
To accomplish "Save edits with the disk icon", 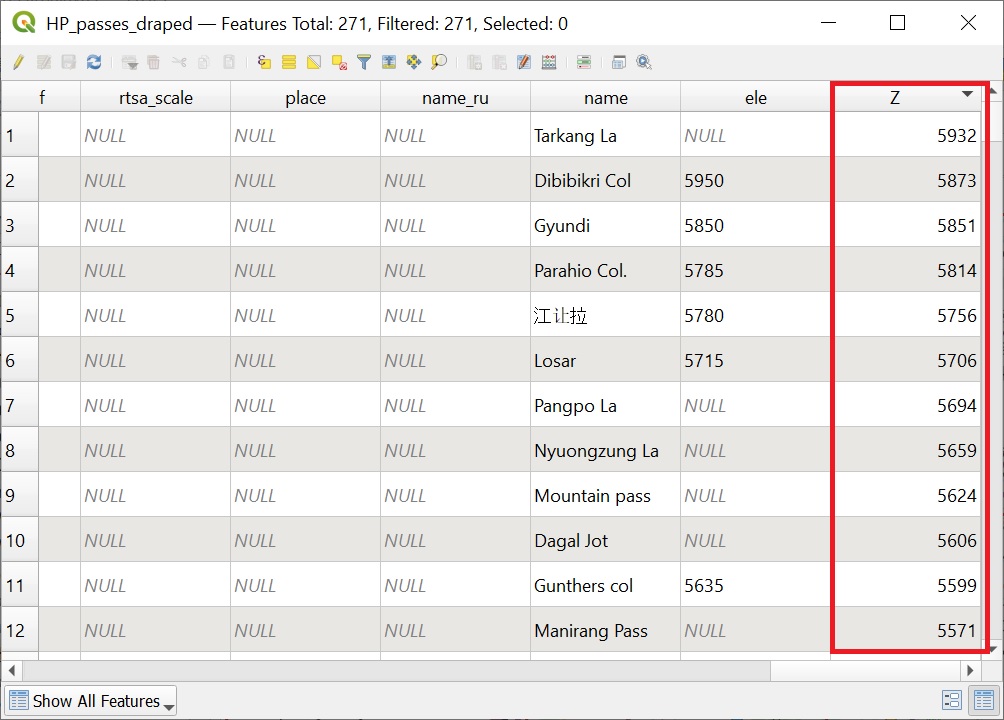I will pyautogui.click(x=69, y=62).
